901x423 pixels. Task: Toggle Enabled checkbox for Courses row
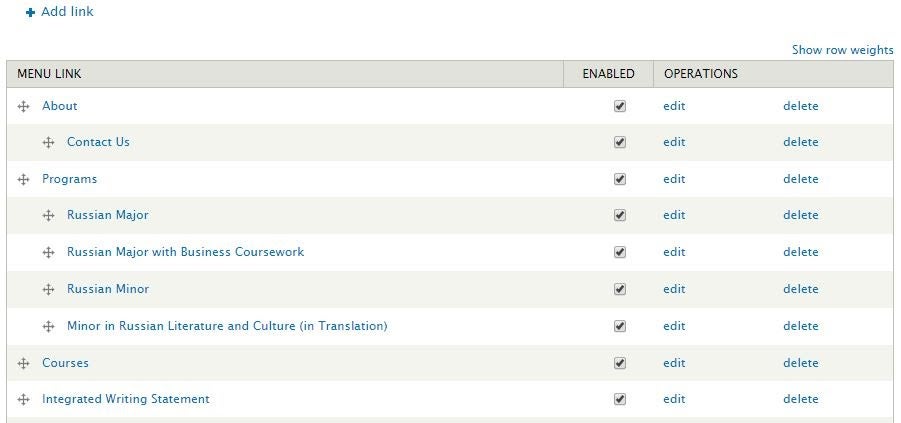pyautogui.click(x=620, y=363)
